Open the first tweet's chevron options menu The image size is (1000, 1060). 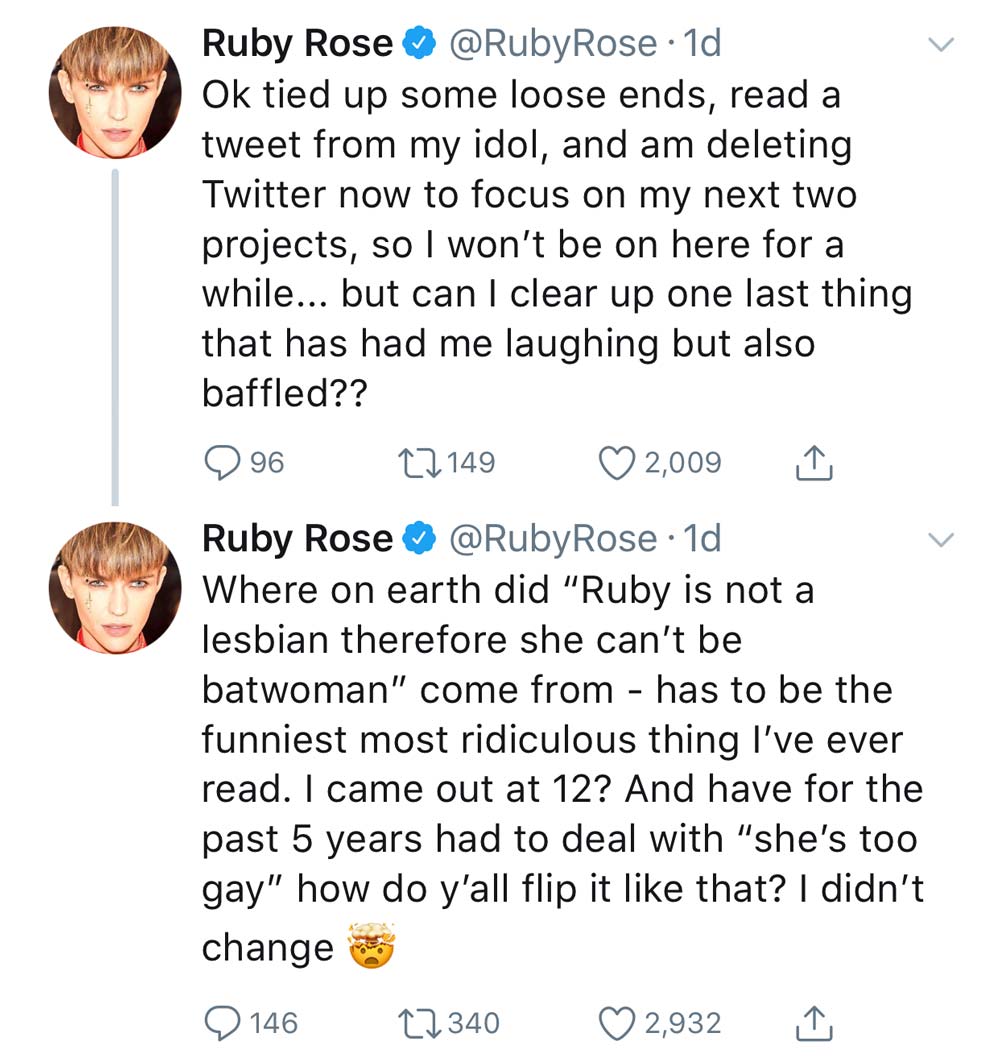pos(942,43)
